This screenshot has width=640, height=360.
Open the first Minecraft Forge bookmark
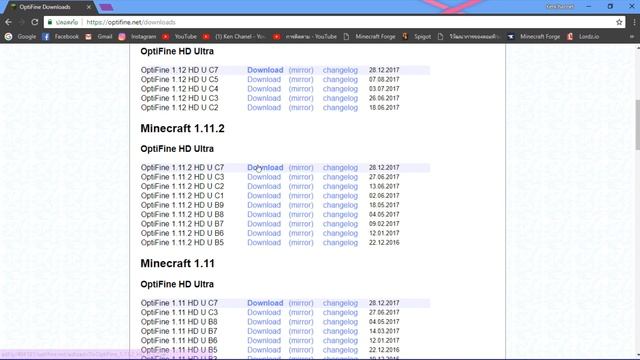click(x=369, y=37)
